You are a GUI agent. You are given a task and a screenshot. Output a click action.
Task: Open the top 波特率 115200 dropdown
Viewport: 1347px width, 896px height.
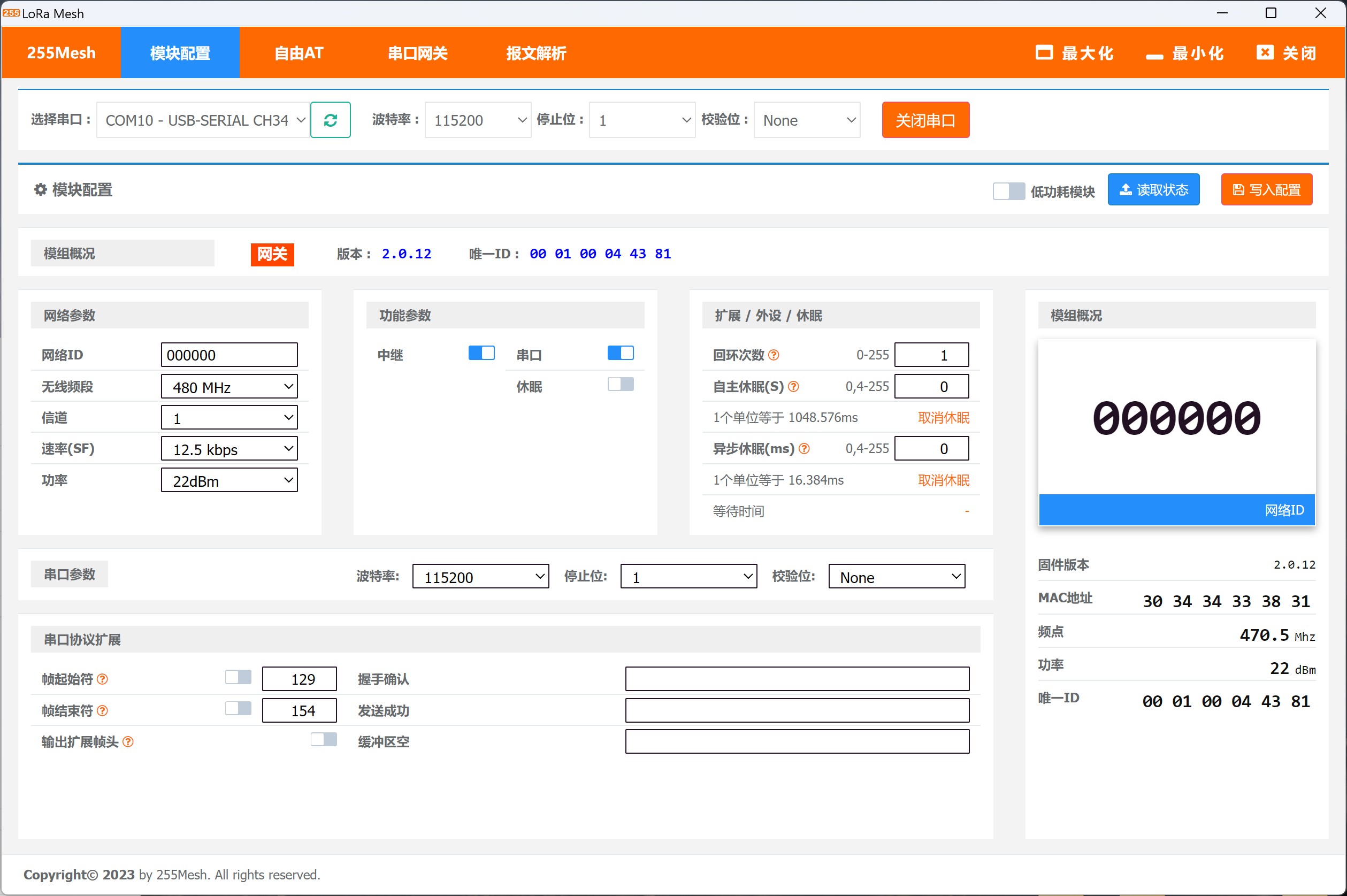point(478,120)
